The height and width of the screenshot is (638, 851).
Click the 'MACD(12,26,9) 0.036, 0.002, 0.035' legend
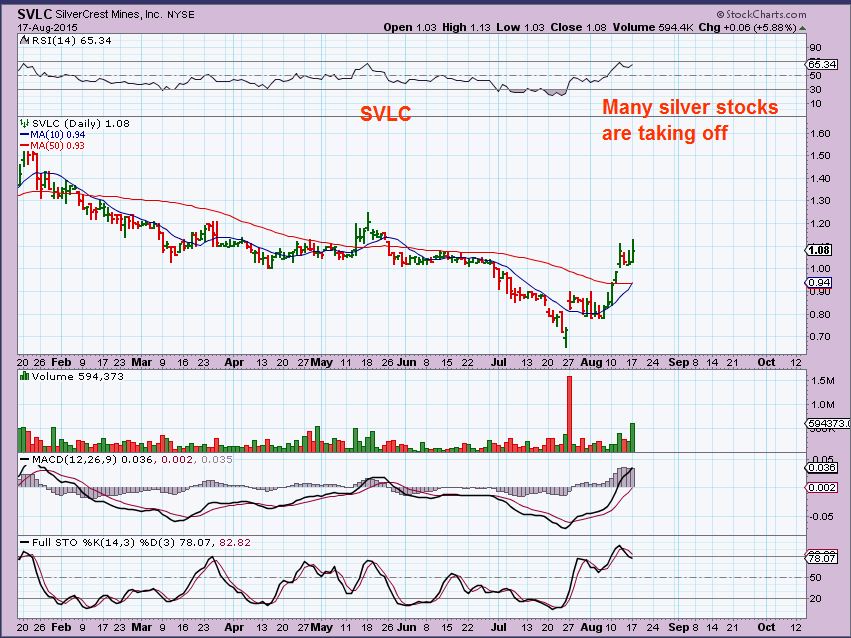click(132, 460)
